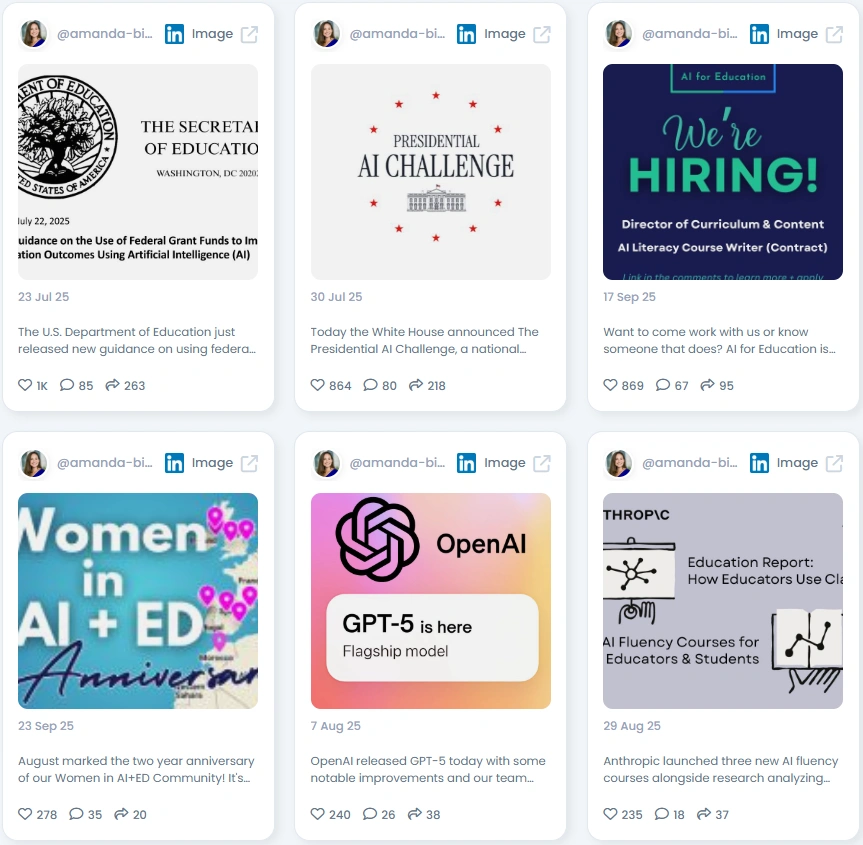Open post text about Women in AI+ED anniversary
The image size is (863, 845).
click(x=136, y=769)
